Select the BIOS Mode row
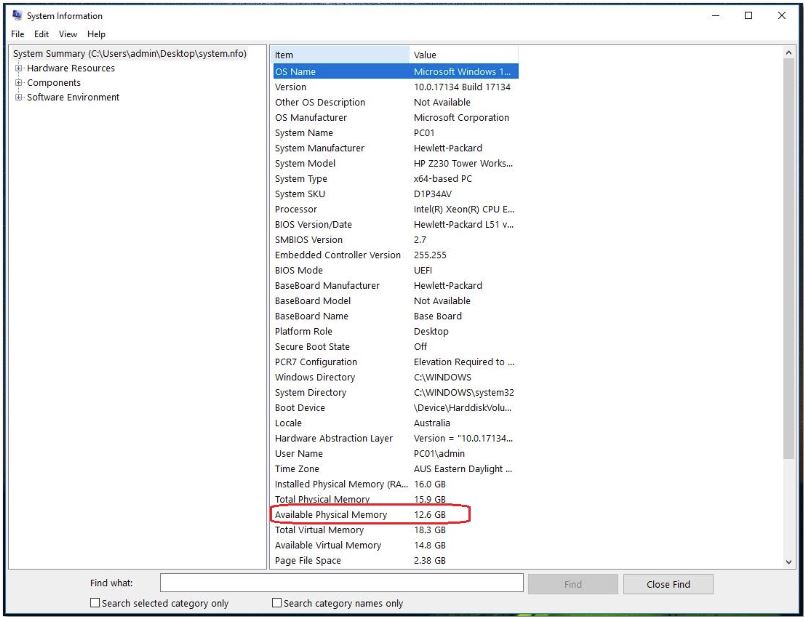This screenshot has width=804, height=617. (396, 270)
